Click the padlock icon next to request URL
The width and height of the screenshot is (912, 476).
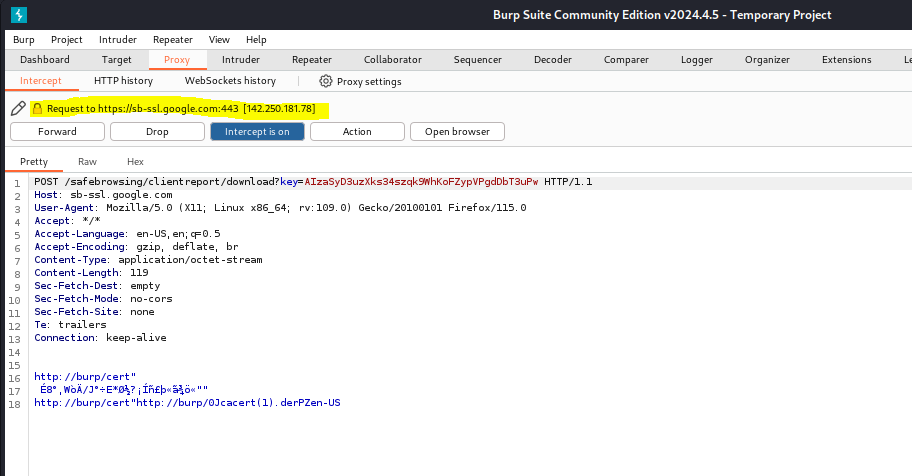[x=37, y=108]
